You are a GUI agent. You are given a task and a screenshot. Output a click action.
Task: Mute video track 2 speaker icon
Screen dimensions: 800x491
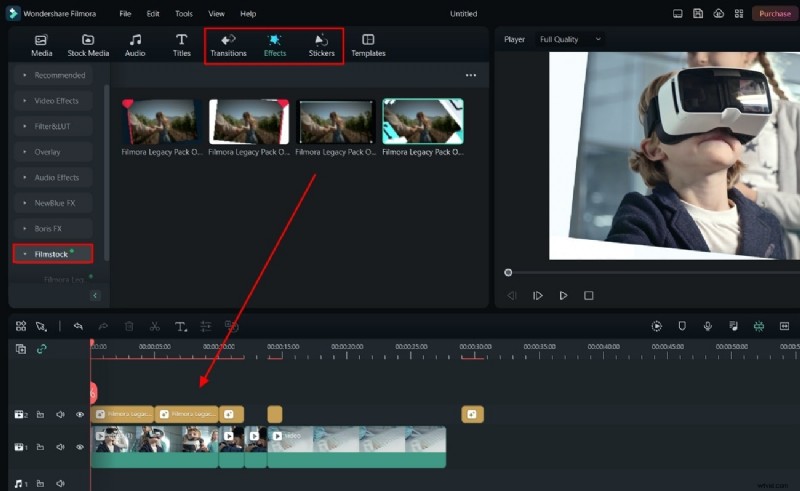click(60, 414)
